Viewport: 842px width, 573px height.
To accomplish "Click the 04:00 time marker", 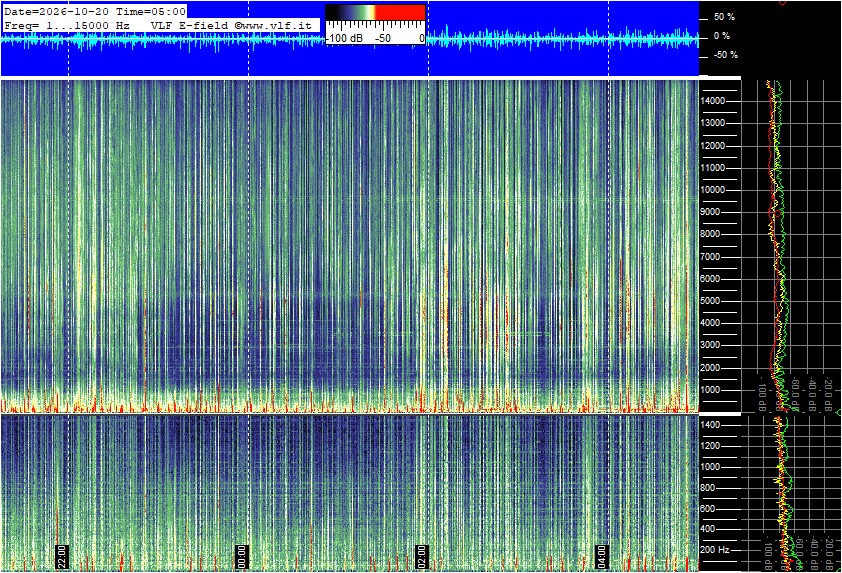I will (601, 557).
